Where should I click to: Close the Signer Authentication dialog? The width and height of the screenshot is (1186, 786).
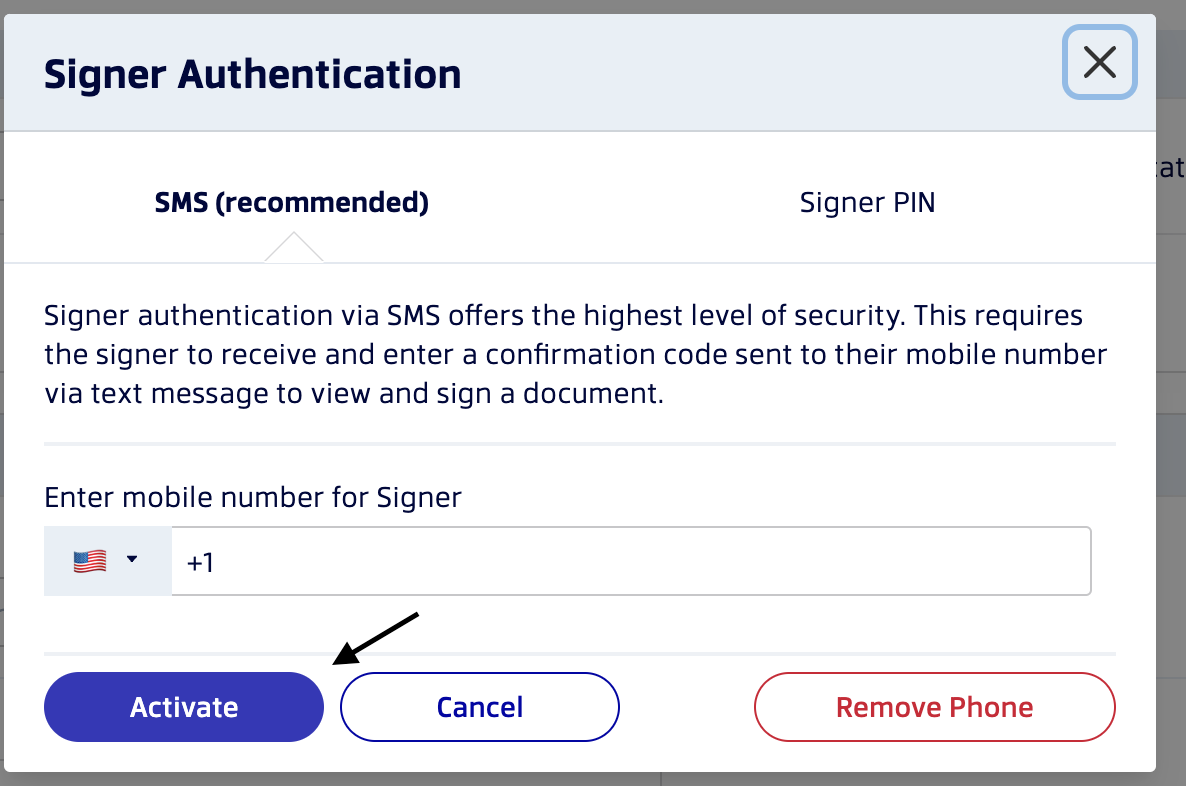(1099, 62)
